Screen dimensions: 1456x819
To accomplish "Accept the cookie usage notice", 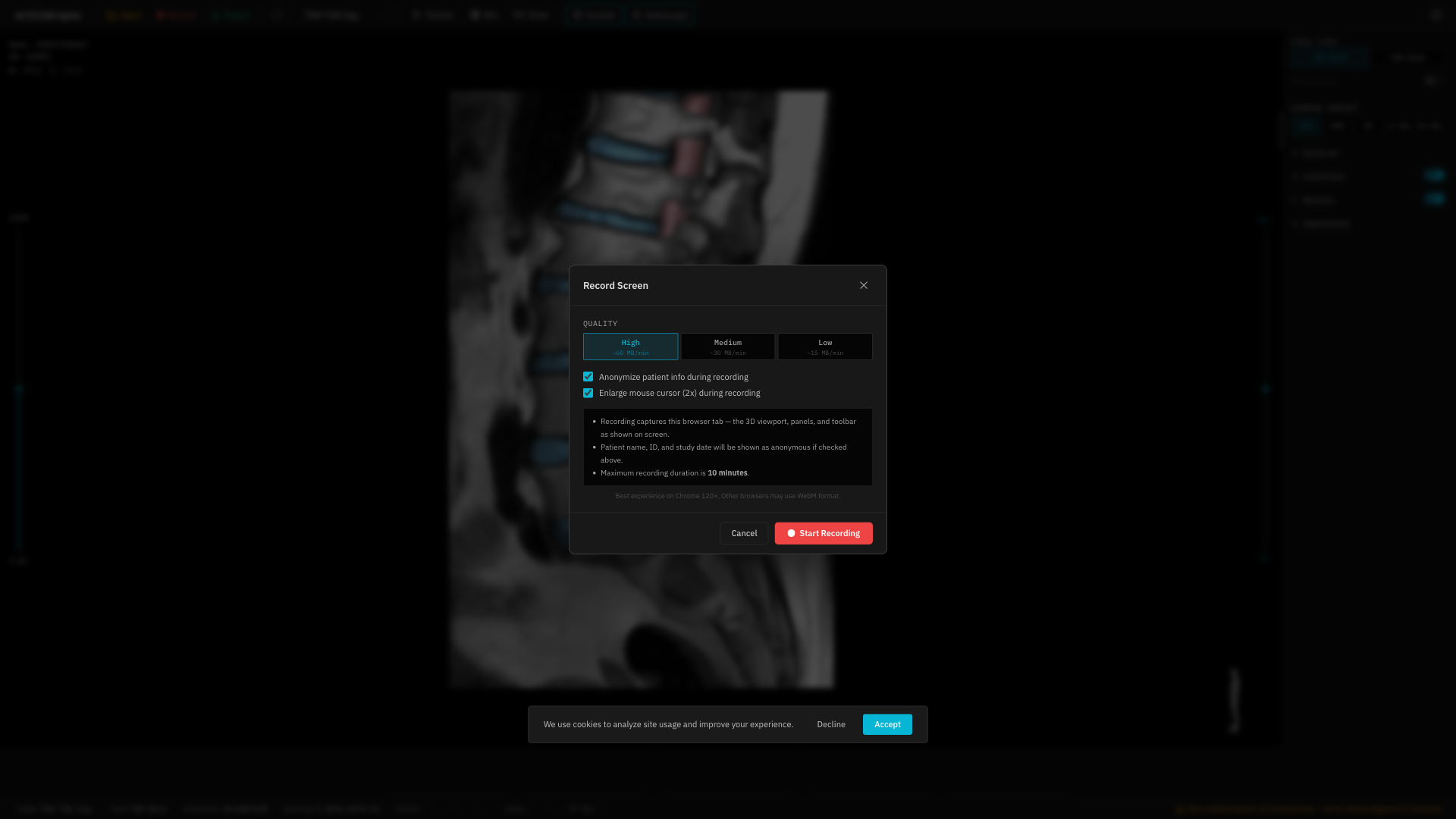I will [887, 724].
